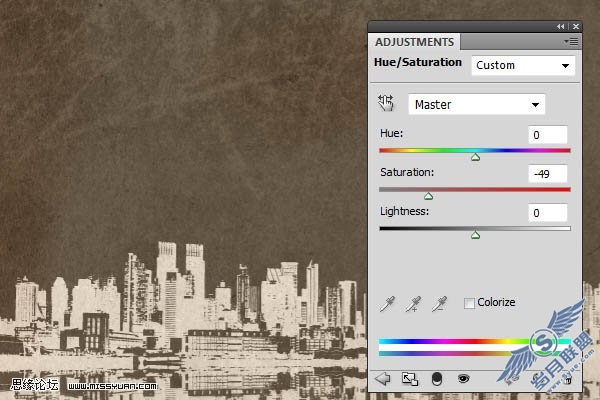Screen dimensions: 600x400
Task: Select the first eyedropper tool
Action: coord(388,304)
